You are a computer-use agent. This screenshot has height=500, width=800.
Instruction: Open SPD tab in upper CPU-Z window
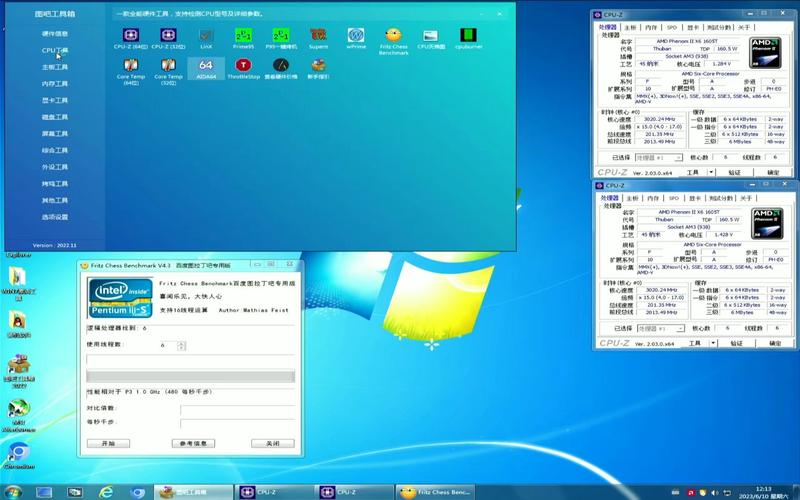tap(671, 27)
